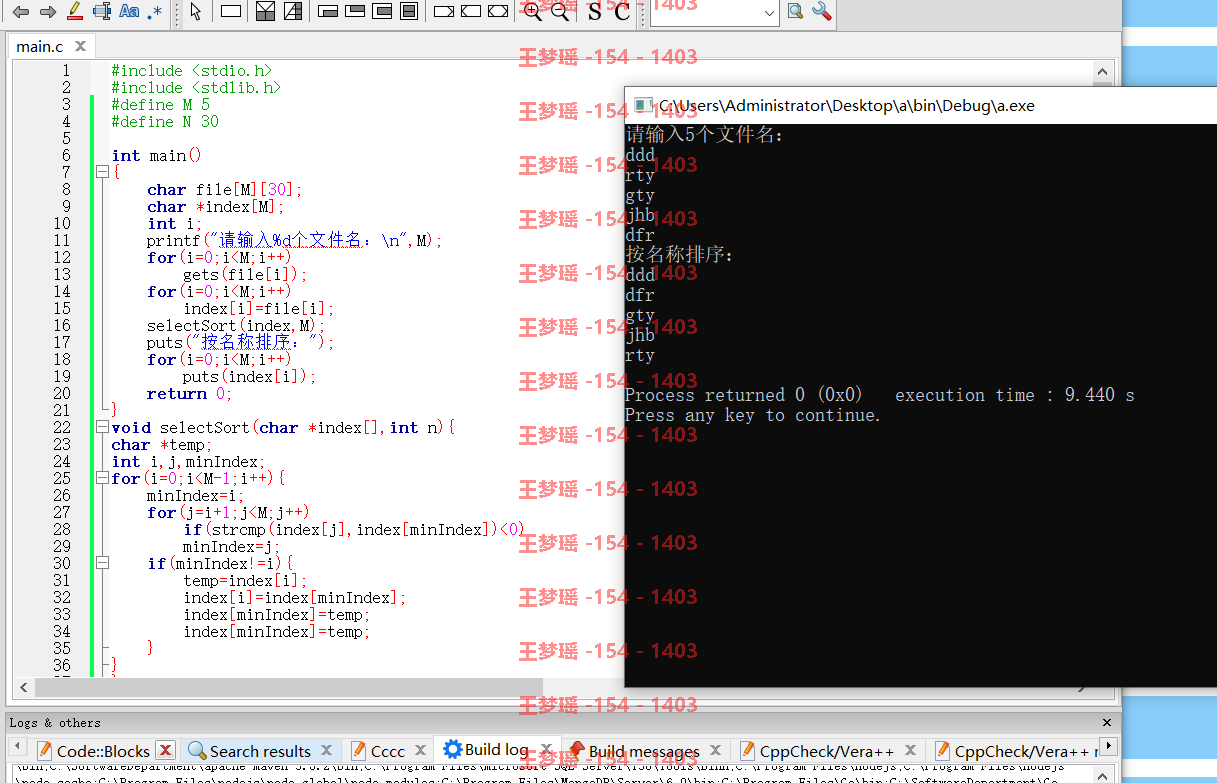1217x783 pixels.
Task: Pick the fourth loop block tool
Action: tap(408, 12)
